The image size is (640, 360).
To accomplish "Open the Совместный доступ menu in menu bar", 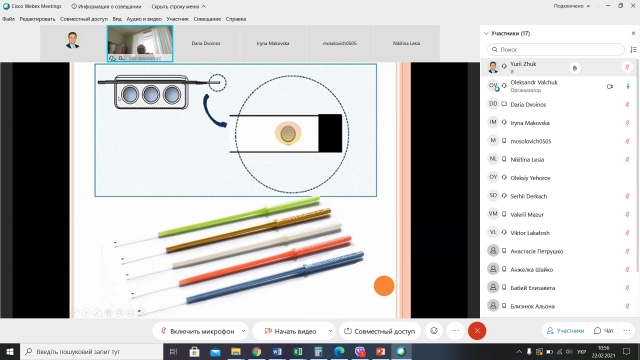I will click(x=84, y=19).
